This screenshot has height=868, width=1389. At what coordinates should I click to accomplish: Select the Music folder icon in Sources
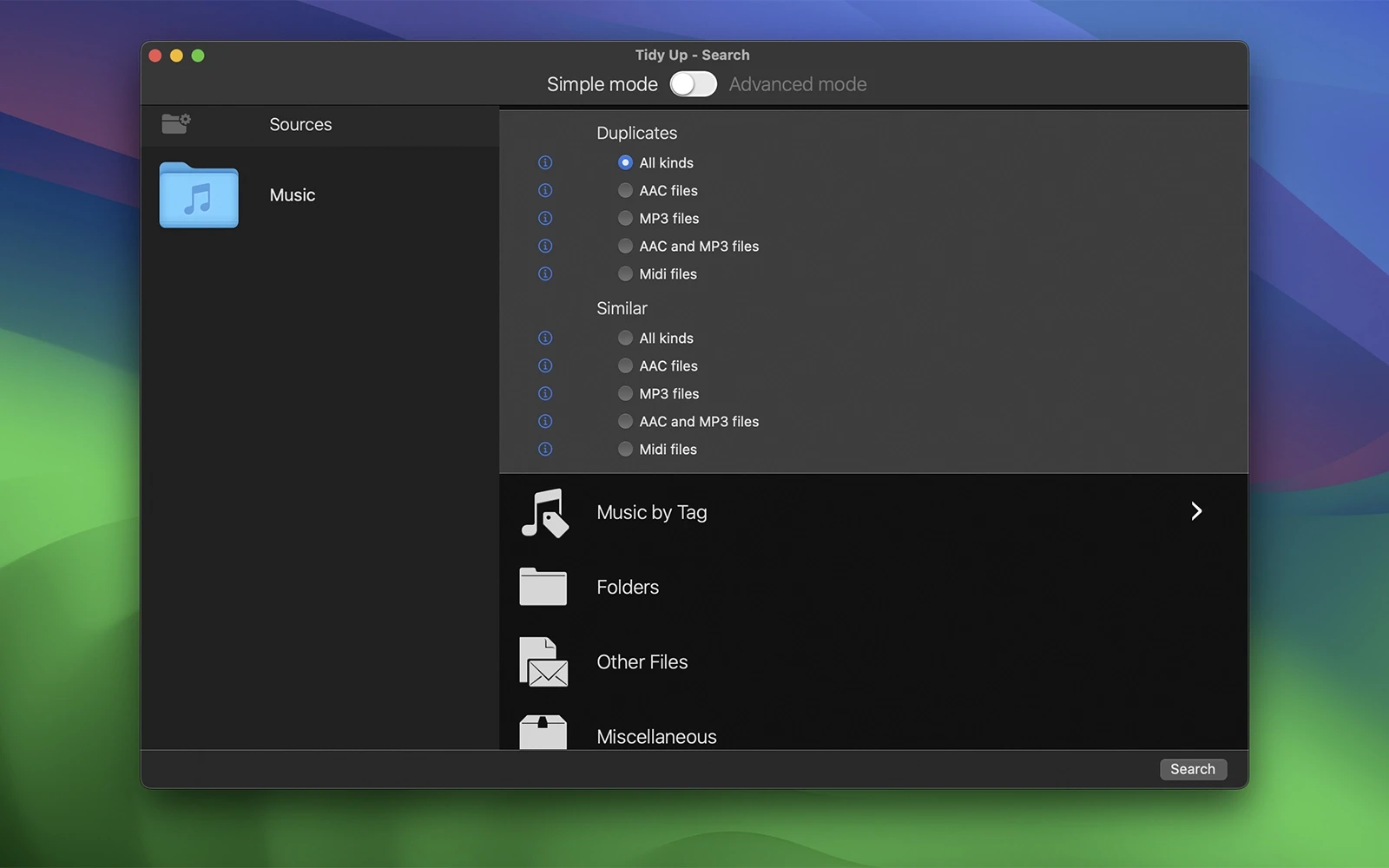click(199, 195)
